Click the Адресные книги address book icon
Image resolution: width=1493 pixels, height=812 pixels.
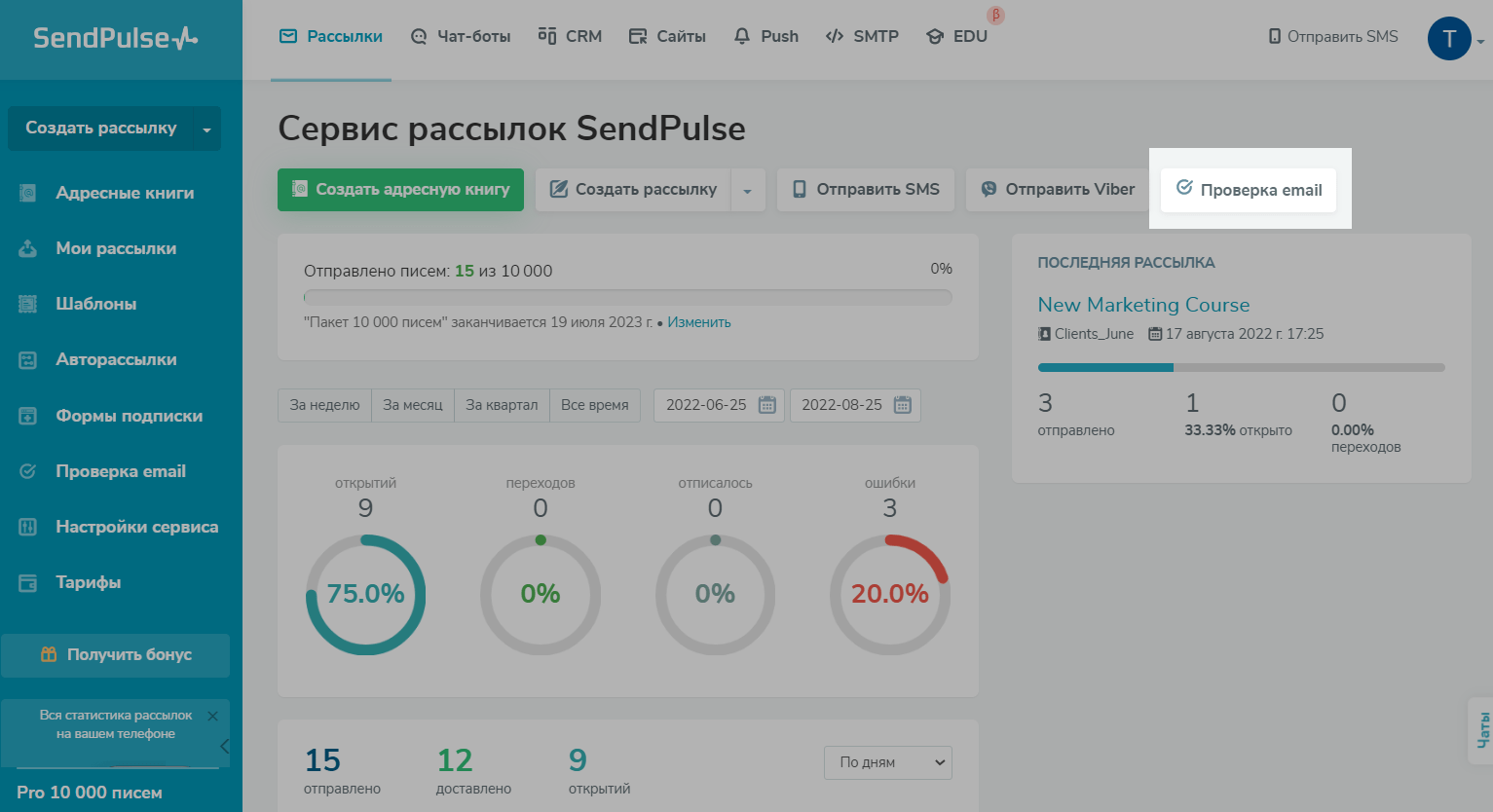[x=27, y=193]
